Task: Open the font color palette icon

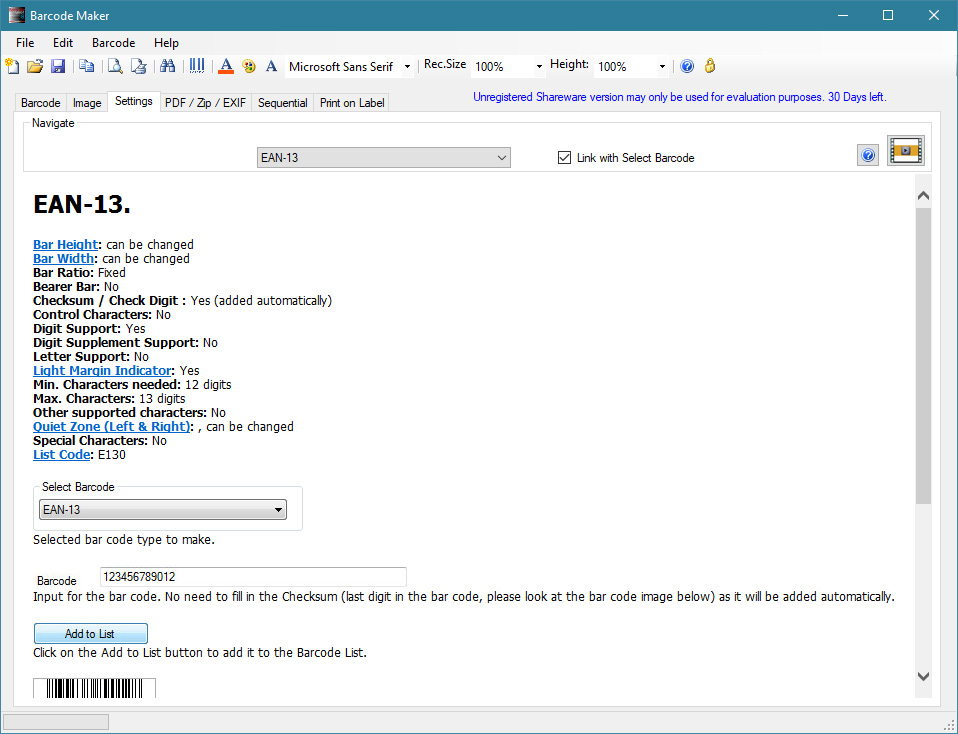Action: coord(249,66)
